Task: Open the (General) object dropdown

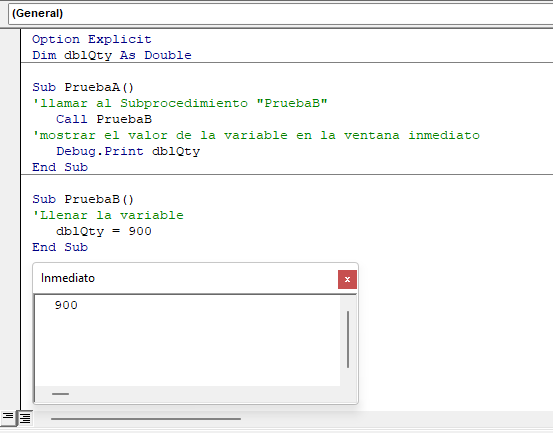Action: point(280,13)
